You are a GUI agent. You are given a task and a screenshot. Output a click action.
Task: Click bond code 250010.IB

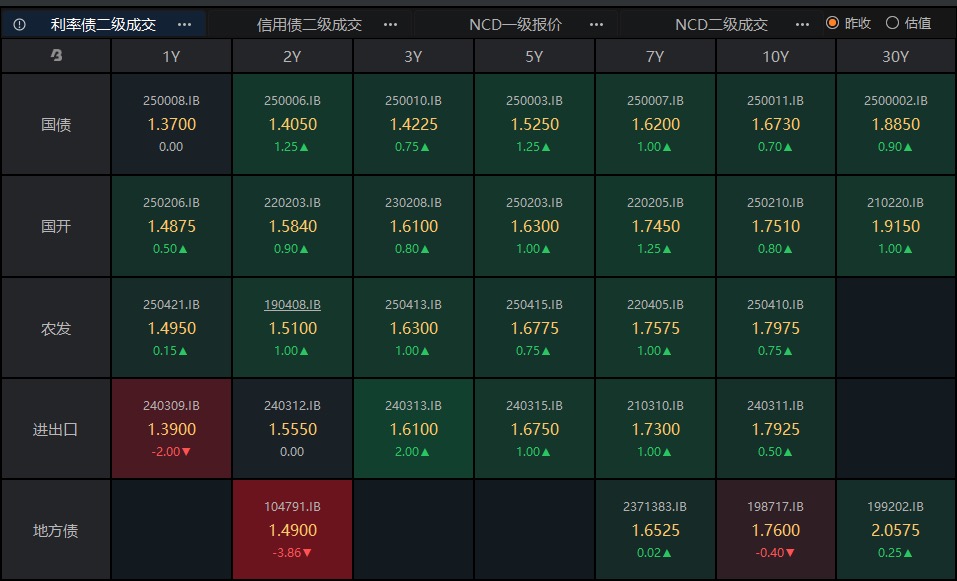413,101
